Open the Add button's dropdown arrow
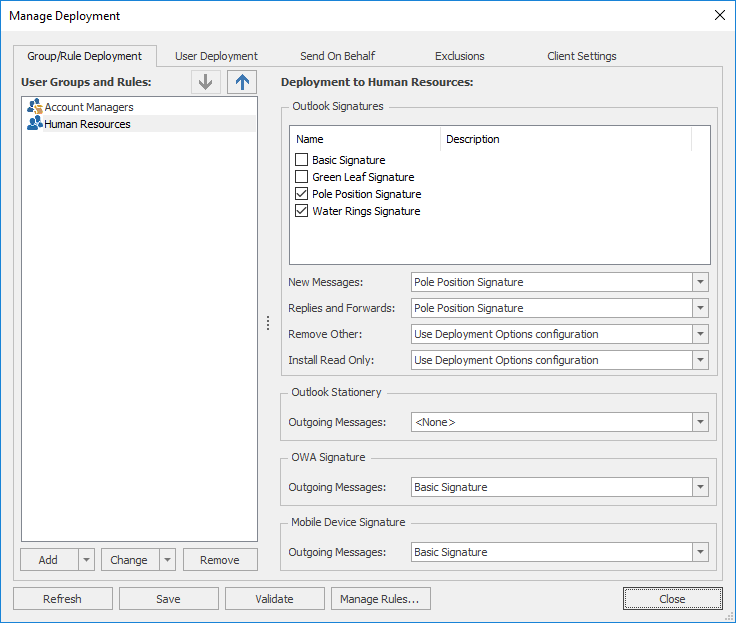736x623 pixels. [x=86, y=560]
